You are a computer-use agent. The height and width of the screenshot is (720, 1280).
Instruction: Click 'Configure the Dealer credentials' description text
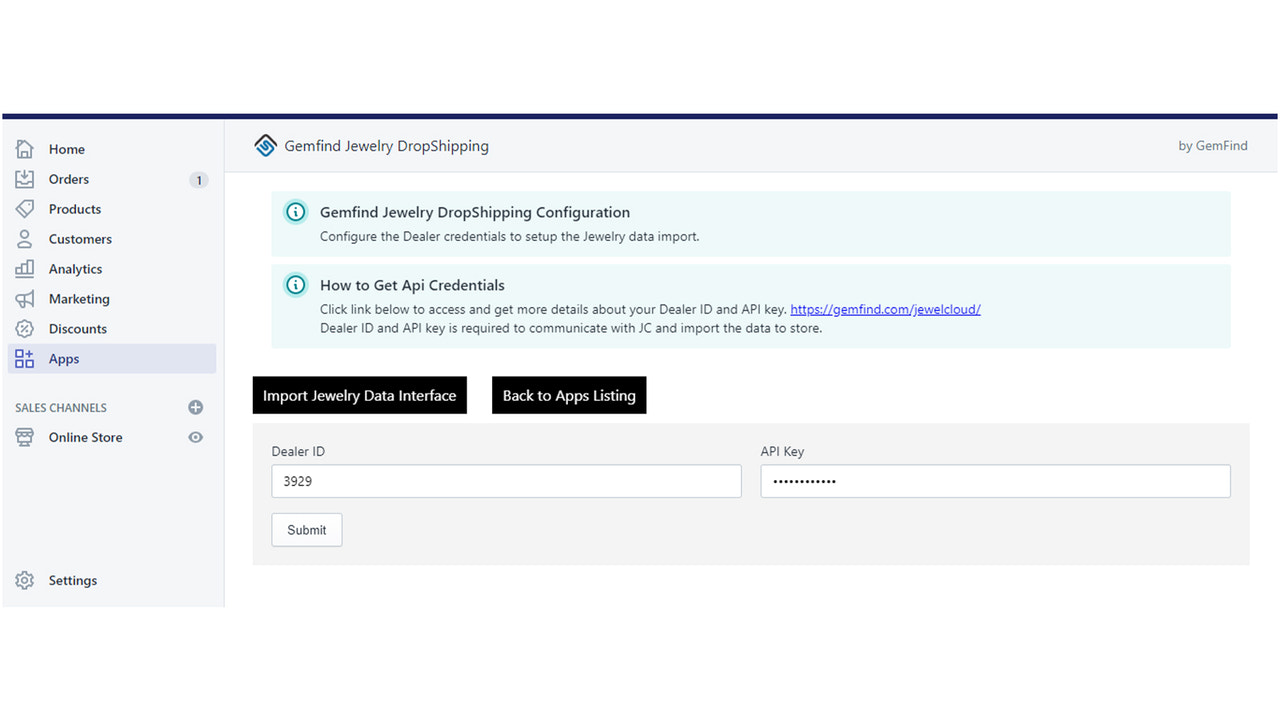[x=510, y=237]
